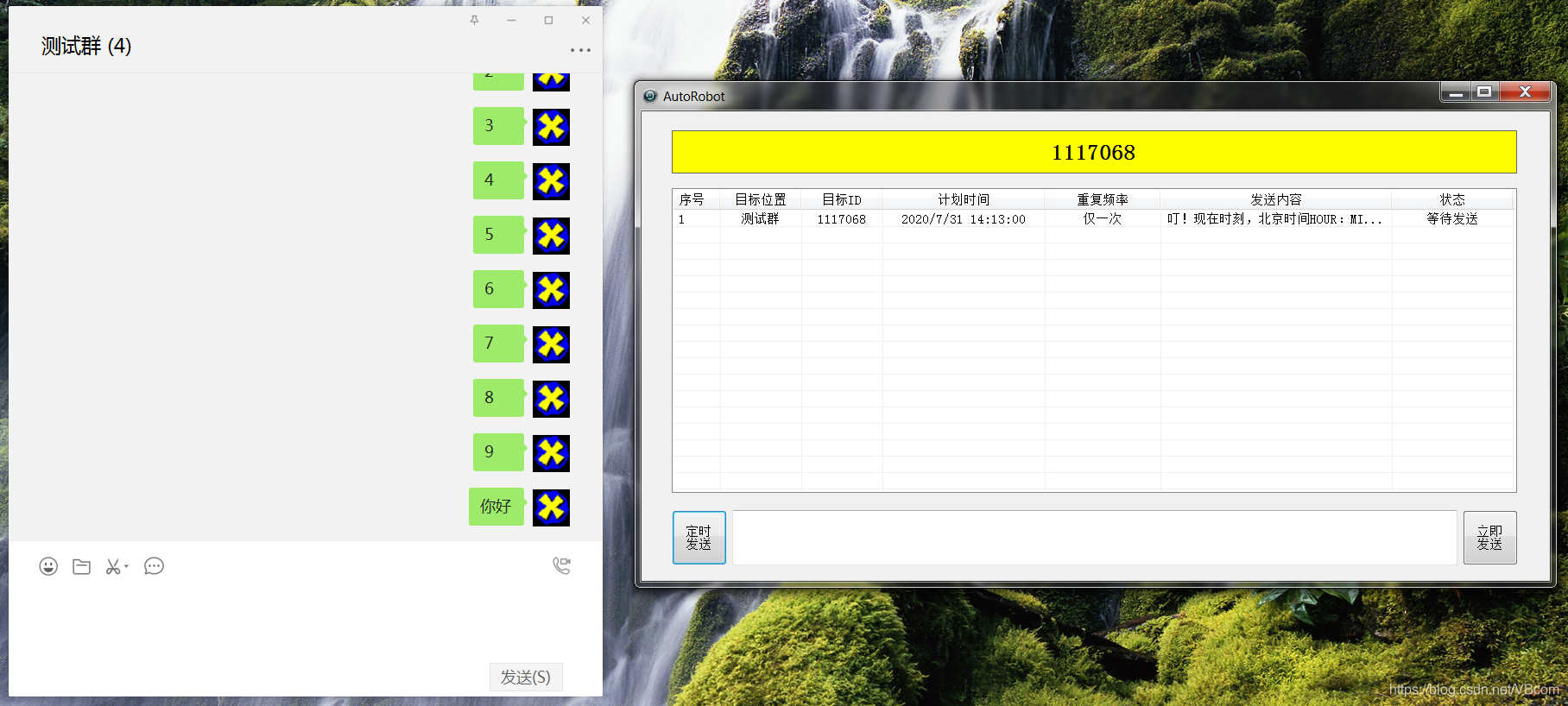
Task: Click the message bubble "8"
Action: pyautogui.click(x=499, y=398)
